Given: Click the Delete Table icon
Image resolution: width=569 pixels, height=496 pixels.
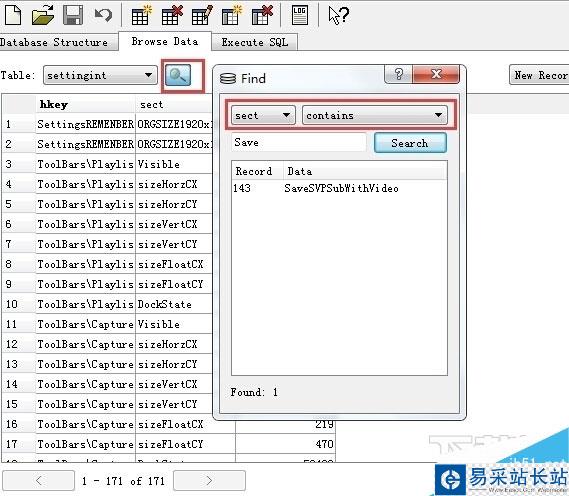Looking at the screenshot, I should 172,15.
